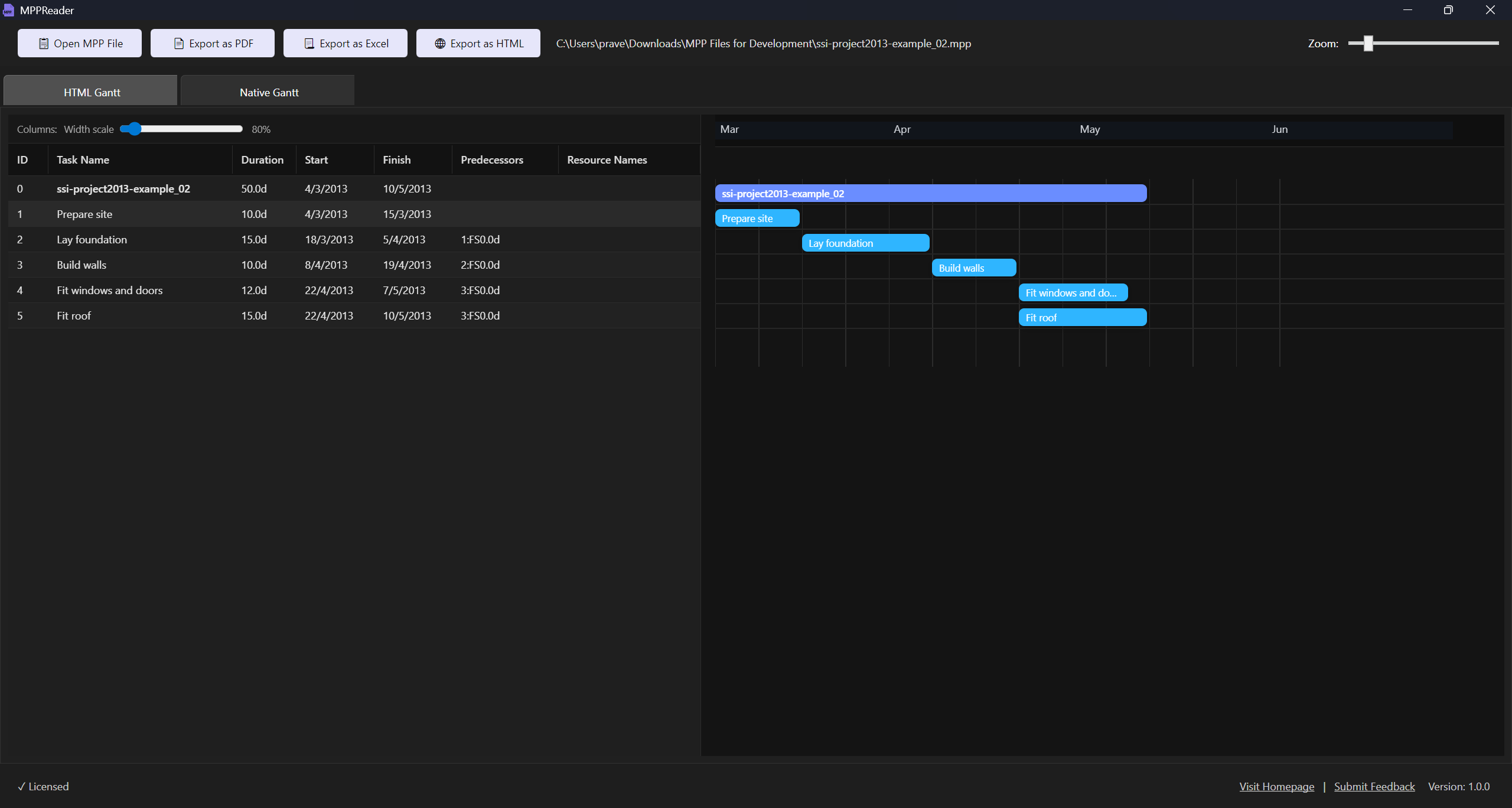
Task: Open an MPP file with the Open button
Action: tap(80, 43)
